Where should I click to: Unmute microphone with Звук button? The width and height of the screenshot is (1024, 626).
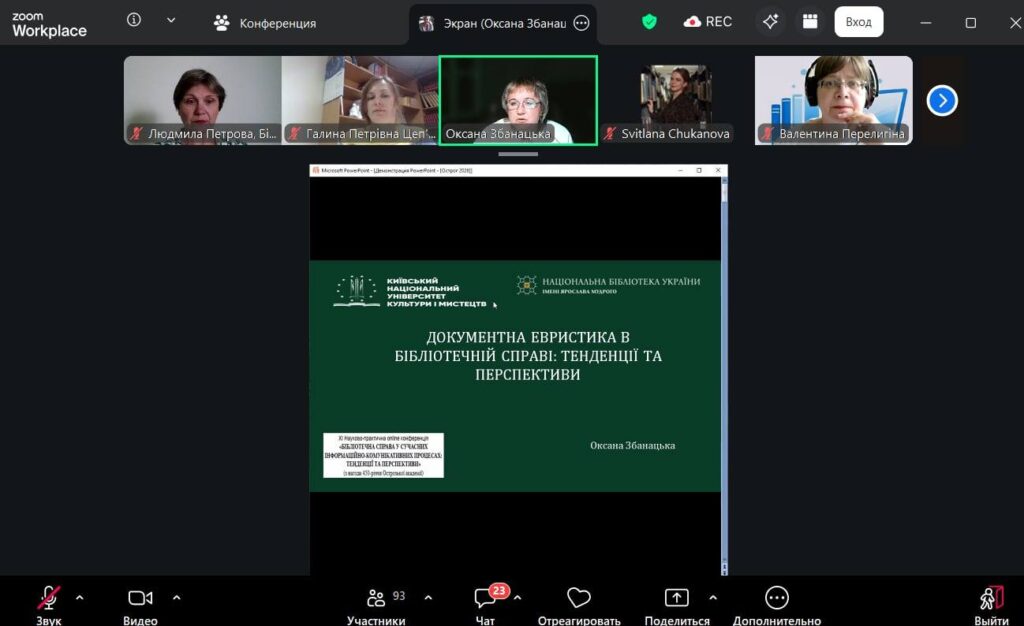[x=48, y=604]
